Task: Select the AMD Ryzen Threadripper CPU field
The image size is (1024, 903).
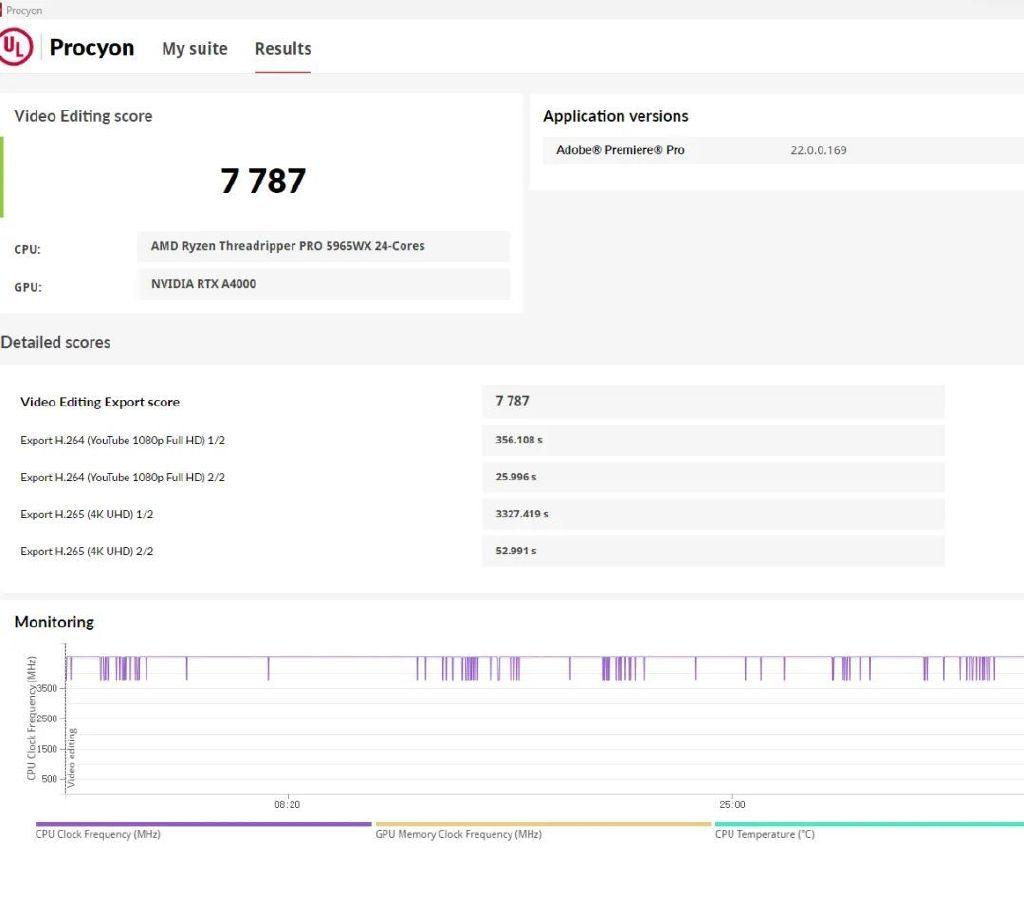Action: click(x=322, y=246)
